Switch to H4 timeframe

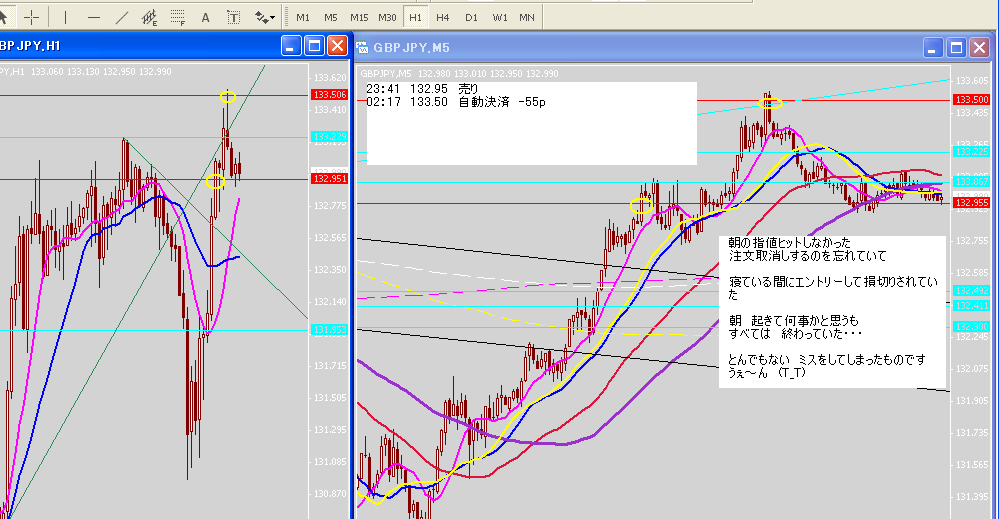pyautogui.click(x=443, y=17)
